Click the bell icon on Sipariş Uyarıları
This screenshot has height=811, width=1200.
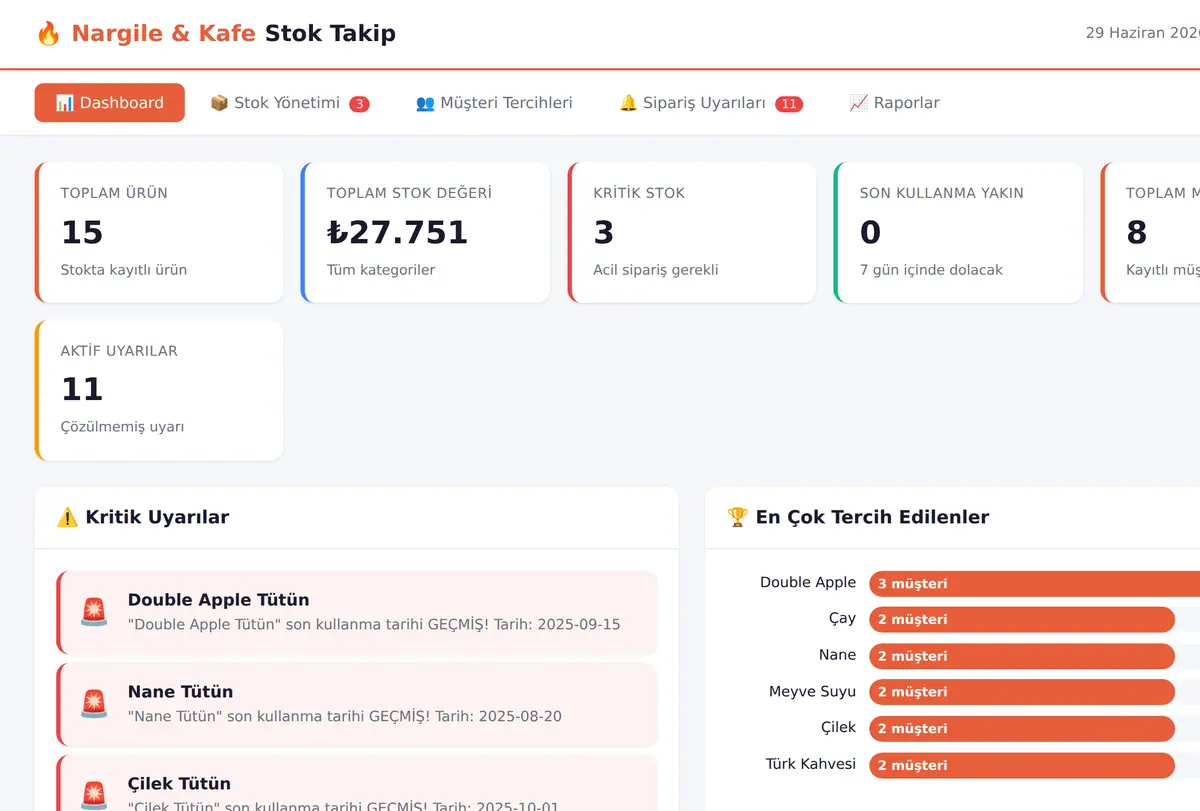tap(628, 103)
